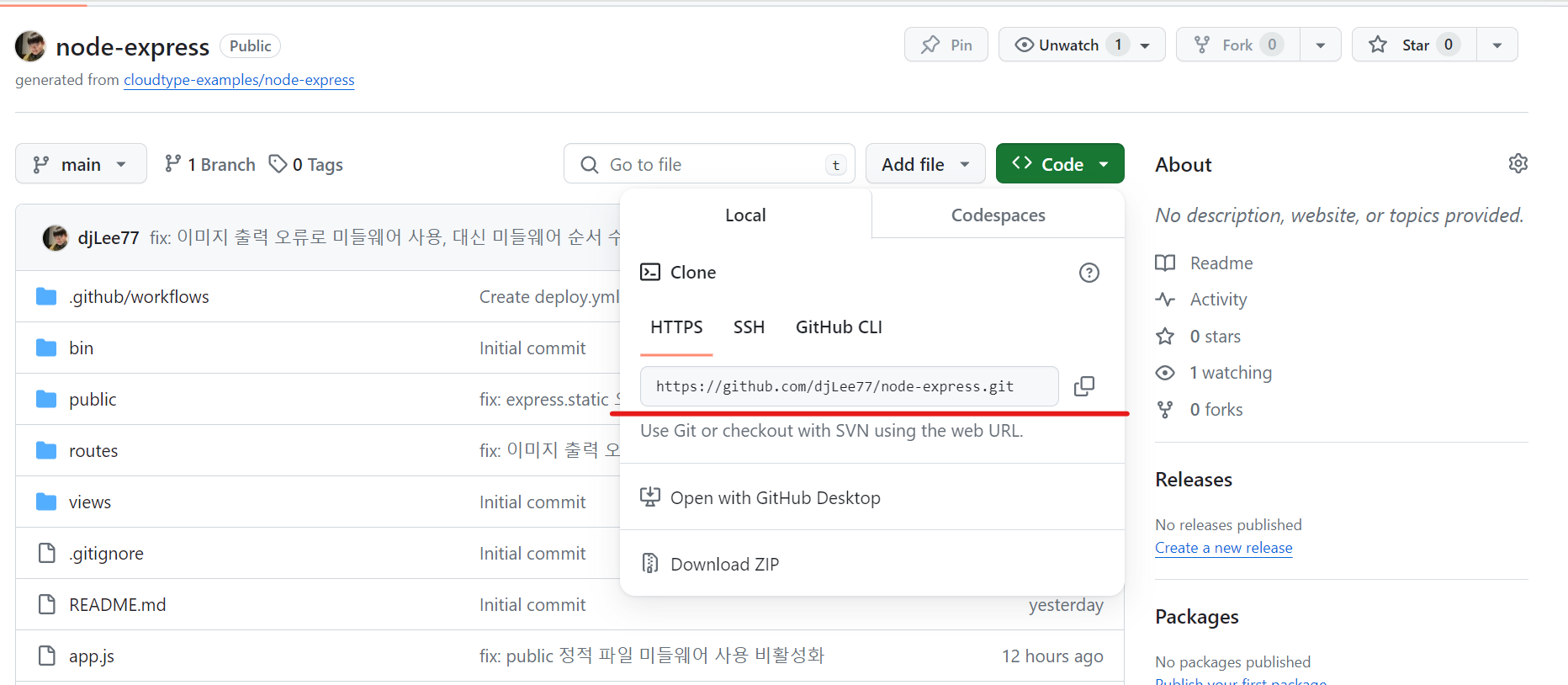1568x685 pixels.
Task: Click the HTTPS clone URL text field
Action: [x=849, y=386]
